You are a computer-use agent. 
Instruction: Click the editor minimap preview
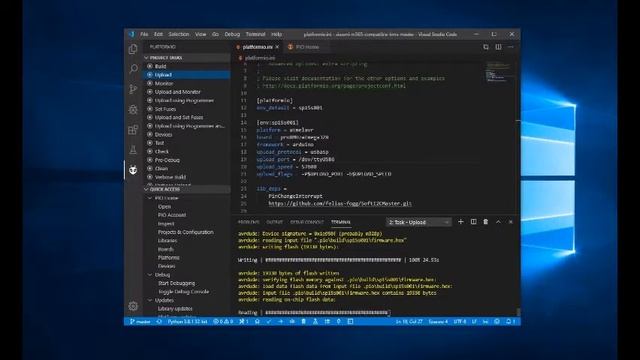point(498,71)
